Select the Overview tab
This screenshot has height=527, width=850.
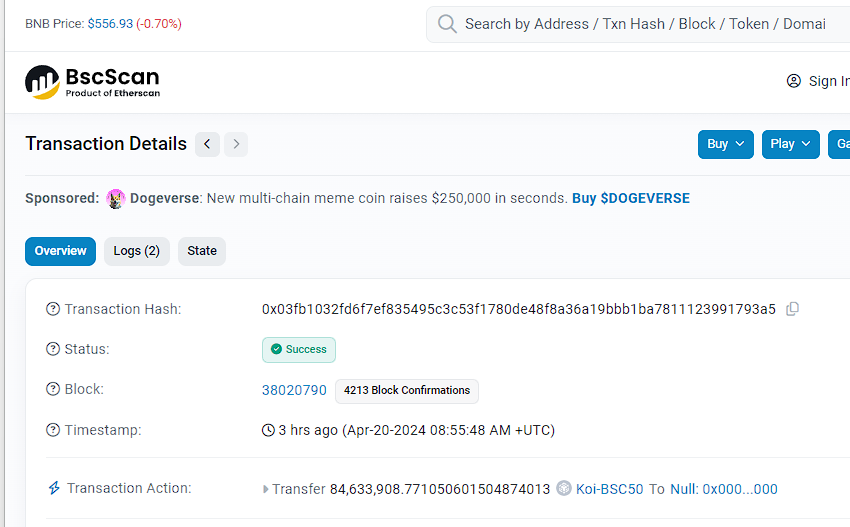tap(60, 251)
